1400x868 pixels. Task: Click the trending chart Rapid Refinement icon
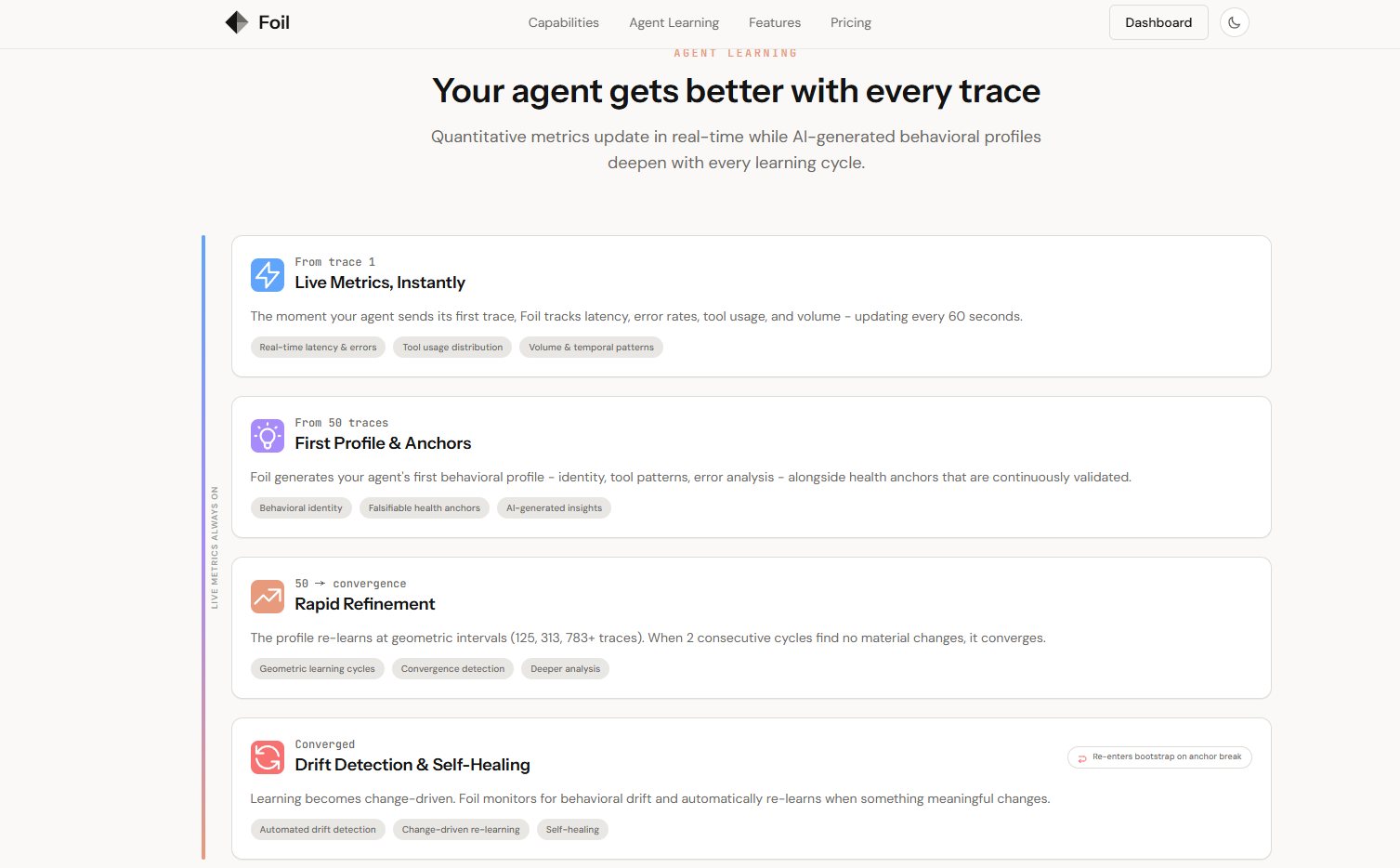pyautogui.click(x=268, y=597)
